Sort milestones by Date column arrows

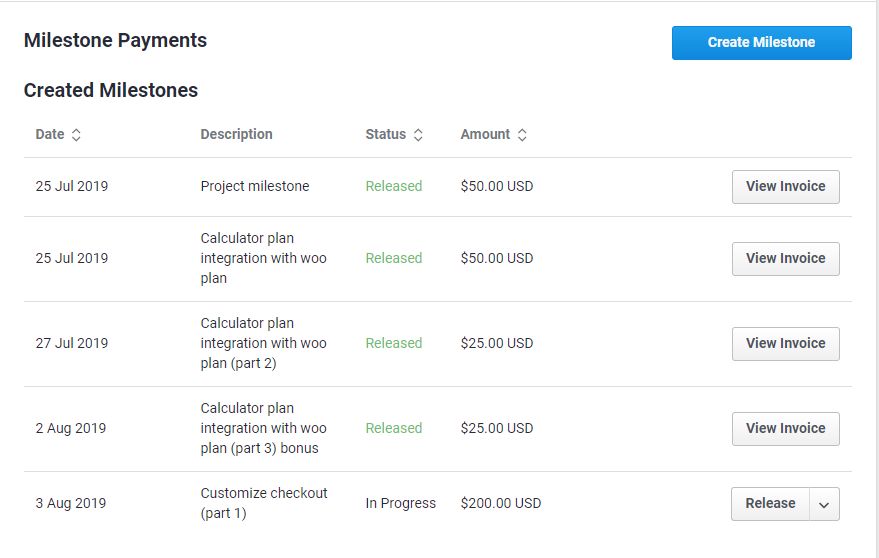click(76, 135)
